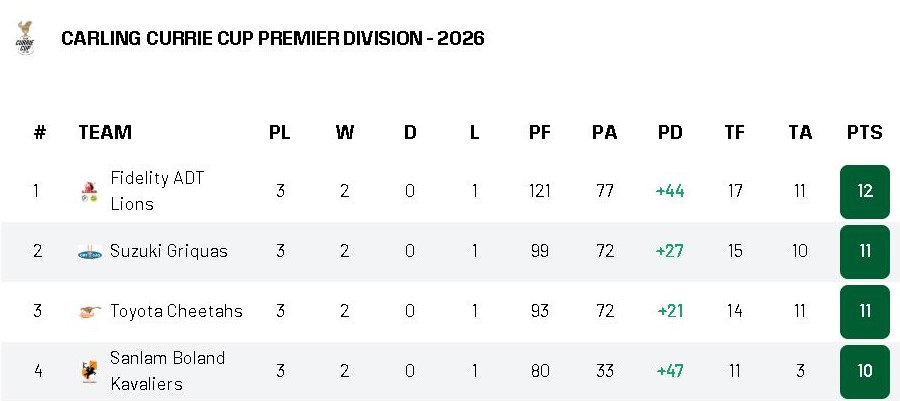Click the TEAM column header
This screenshot has height=401, width=900.
pyautogui.click(x=105, y=133)
